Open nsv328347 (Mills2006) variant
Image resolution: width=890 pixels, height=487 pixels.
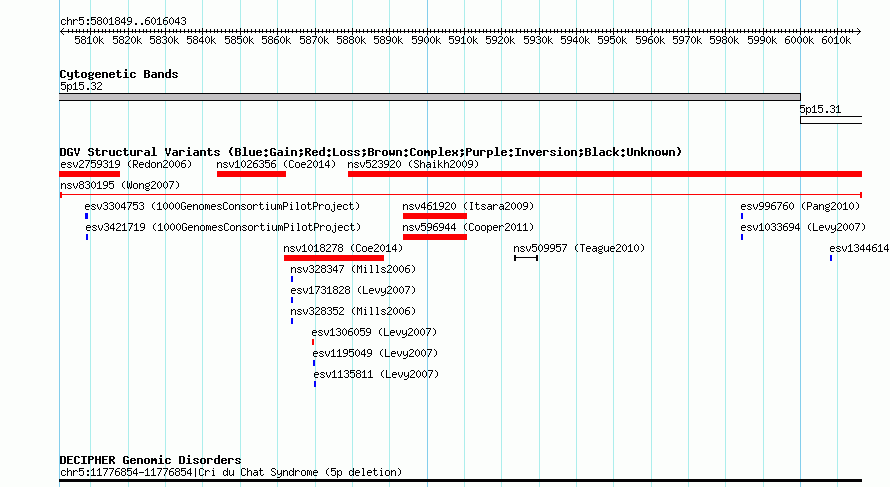353,270
